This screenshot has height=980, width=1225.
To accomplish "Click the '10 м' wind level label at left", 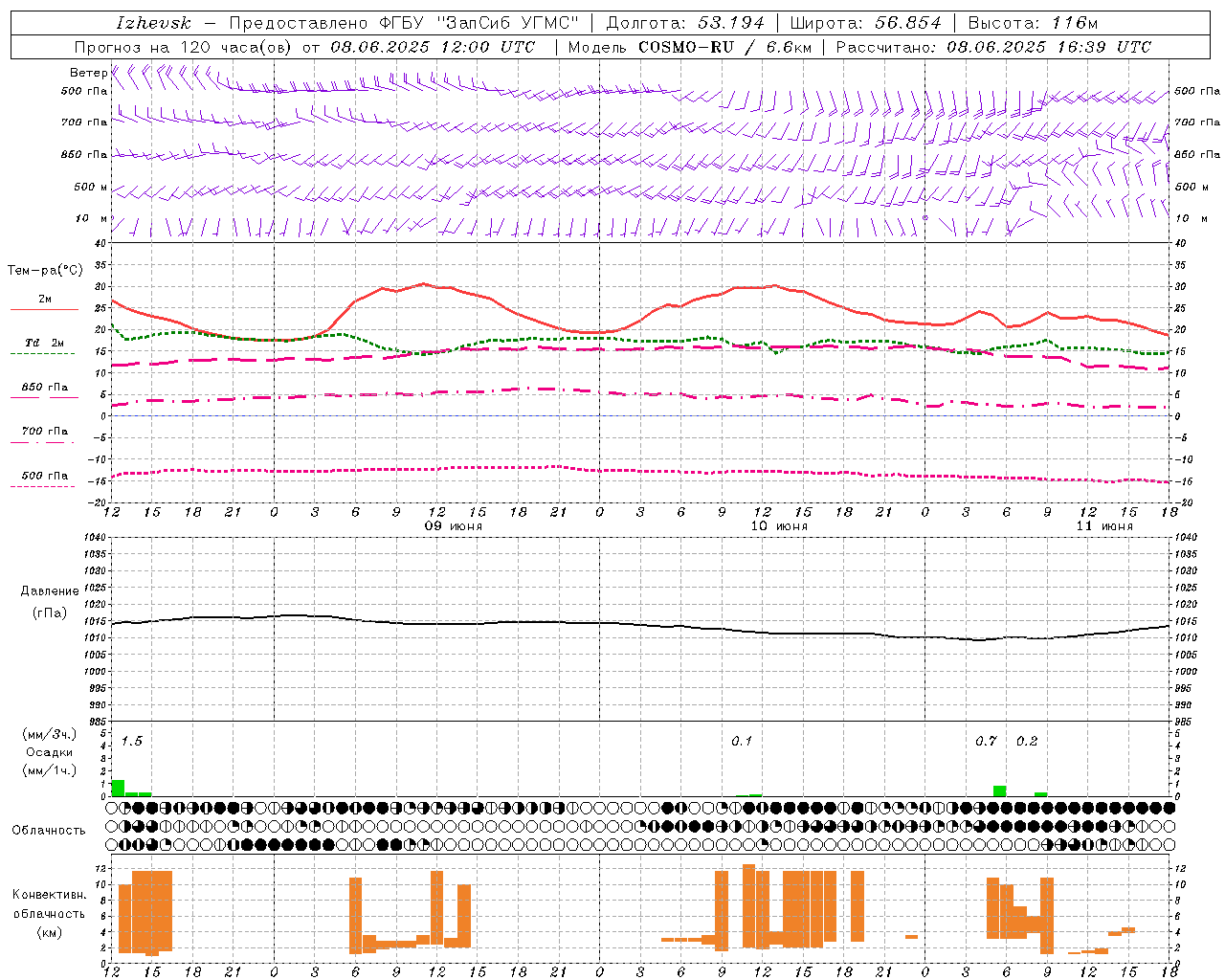I will pos(93,218).
